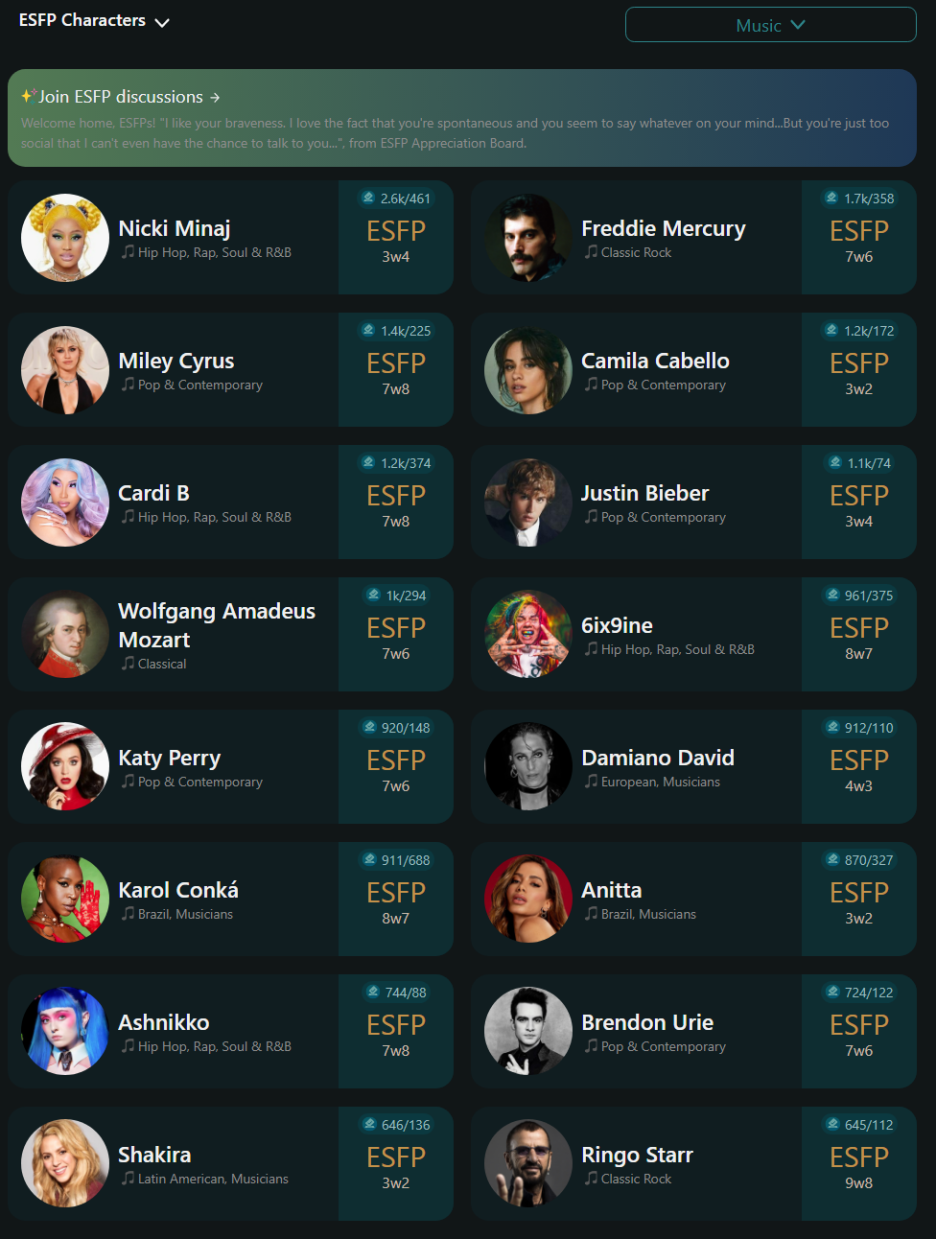Click the music note icon under Camila Cabello
The height and width of the screenshot is (1239, 936).
click(590, 384)
